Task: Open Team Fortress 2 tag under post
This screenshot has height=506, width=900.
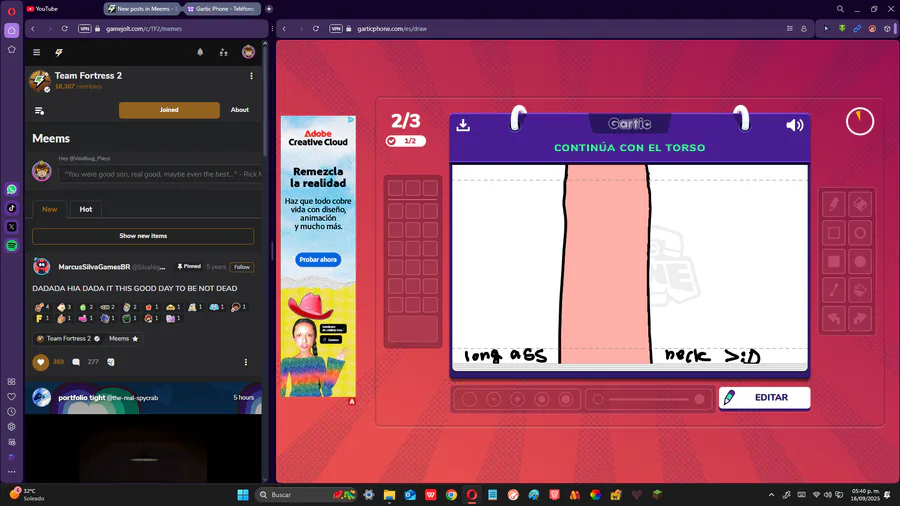Action: coord(68,338)
